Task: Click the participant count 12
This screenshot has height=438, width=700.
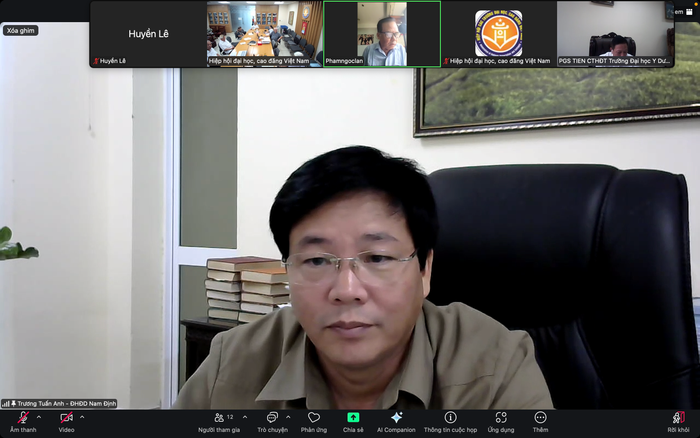Action: click(x=230, y=417)
